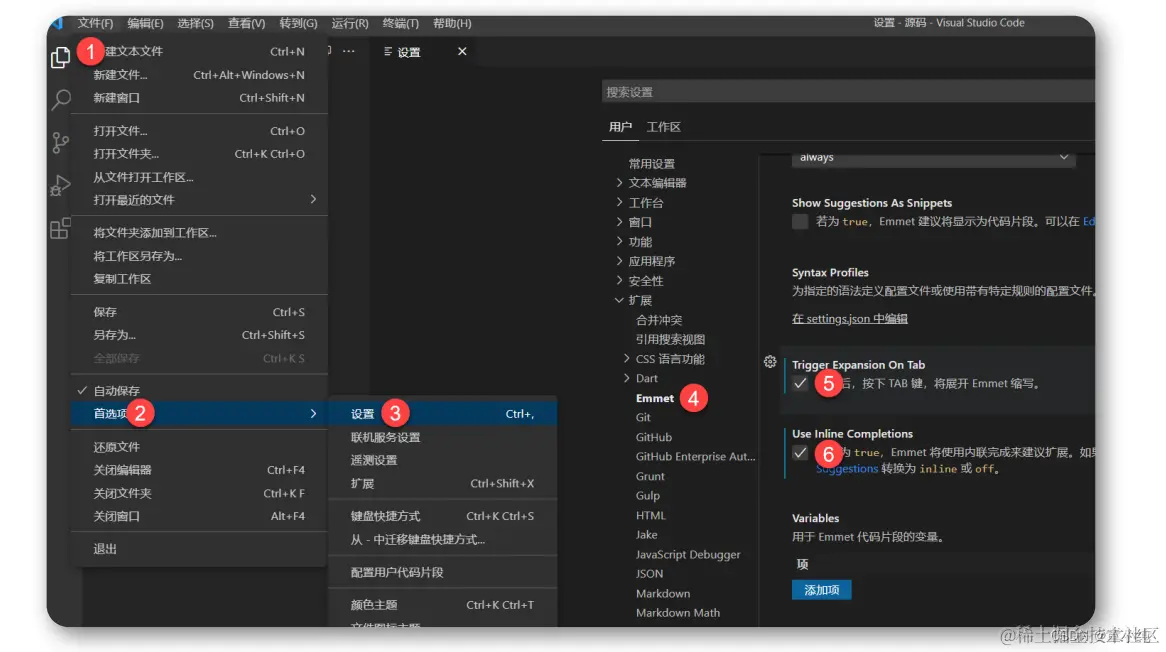The height and width of the screenshot is (652, 1166).
Task: Select 打开文件夹... menu entry
Action: [x=199, y=154]
